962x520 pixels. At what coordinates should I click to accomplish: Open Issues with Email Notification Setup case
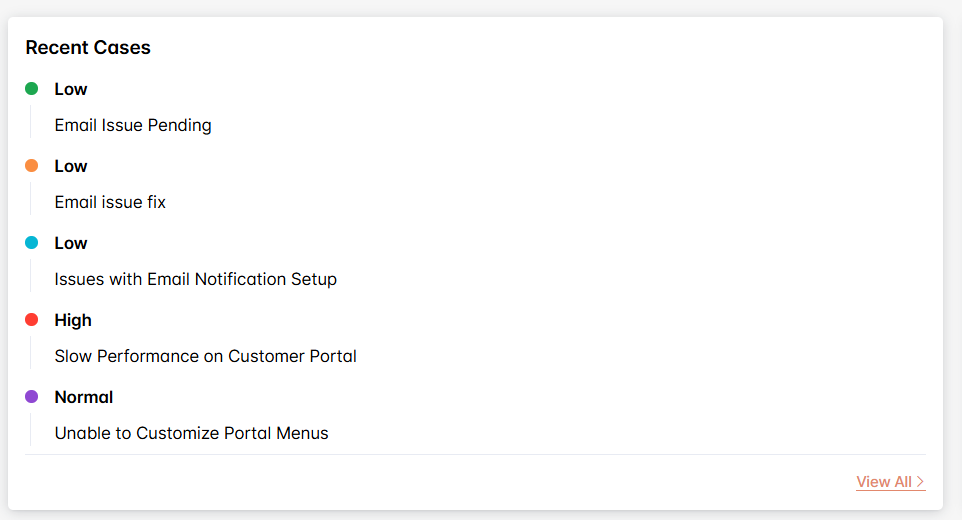coord(195,280)
